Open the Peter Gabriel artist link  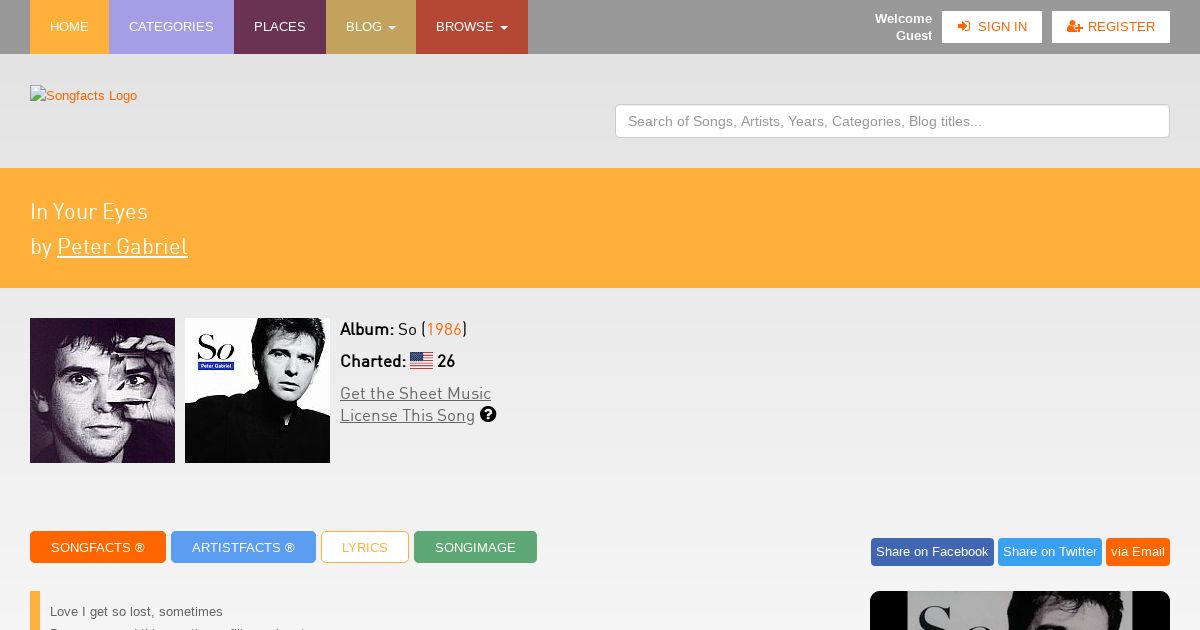point(122,246)
